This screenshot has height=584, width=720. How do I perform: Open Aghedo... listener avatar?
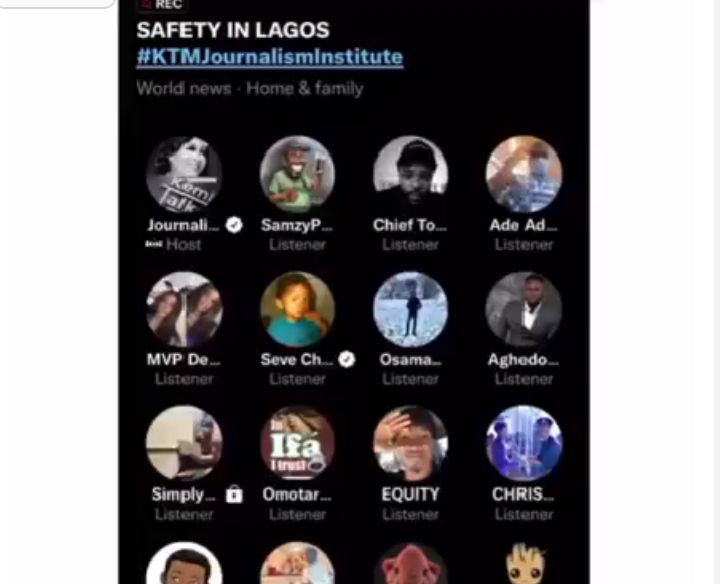[x=524, y=309]
